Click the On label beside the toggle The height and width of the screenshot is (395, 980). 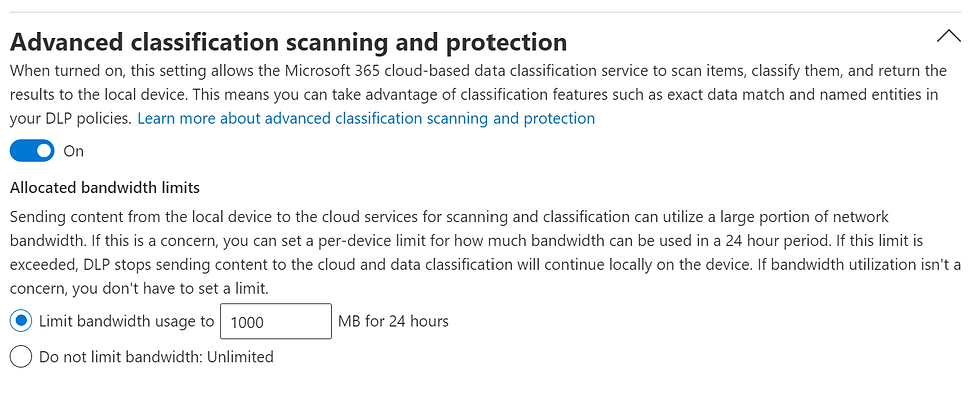[x=74, y=151]
